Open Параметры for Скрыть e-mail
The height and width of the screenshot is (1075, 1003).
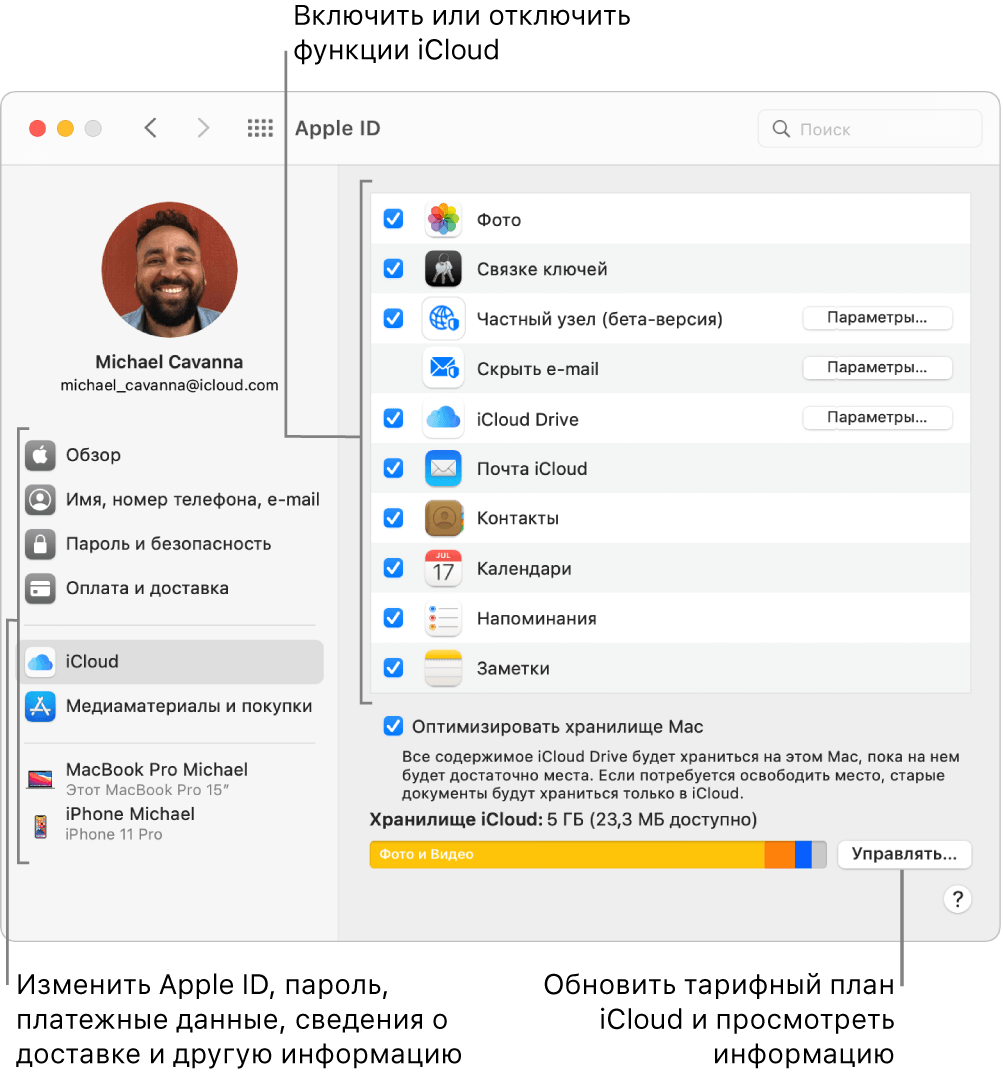877,368
